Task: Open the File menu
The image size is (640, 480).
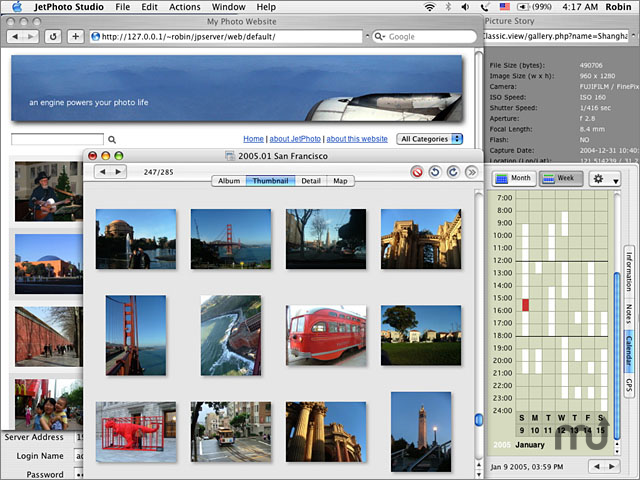Action: (x=122, y=7)
